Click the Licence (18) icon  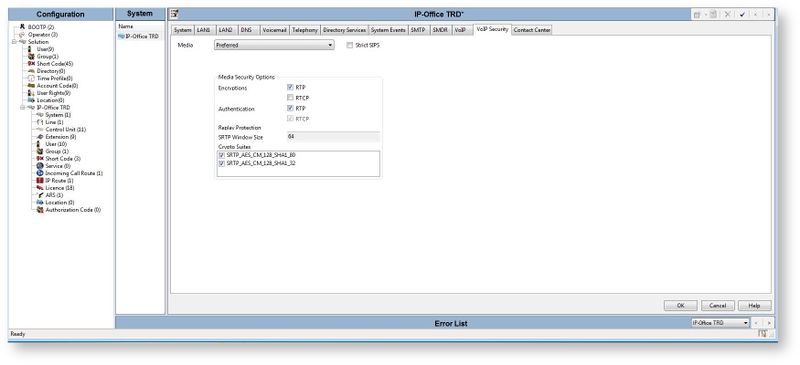coord(40,188)
